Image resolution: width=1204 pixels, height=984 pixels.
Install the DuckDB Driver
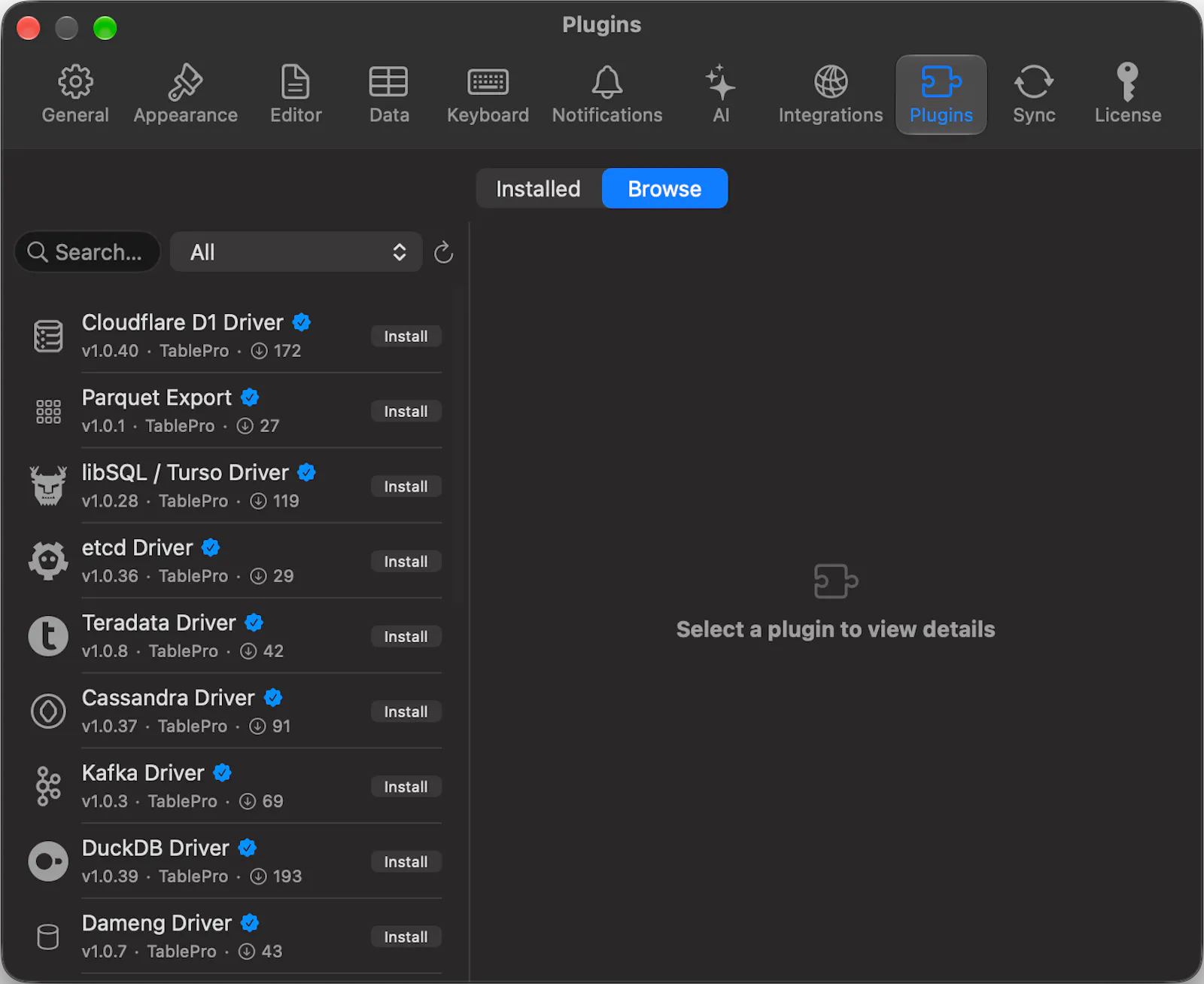coord(406,862)
